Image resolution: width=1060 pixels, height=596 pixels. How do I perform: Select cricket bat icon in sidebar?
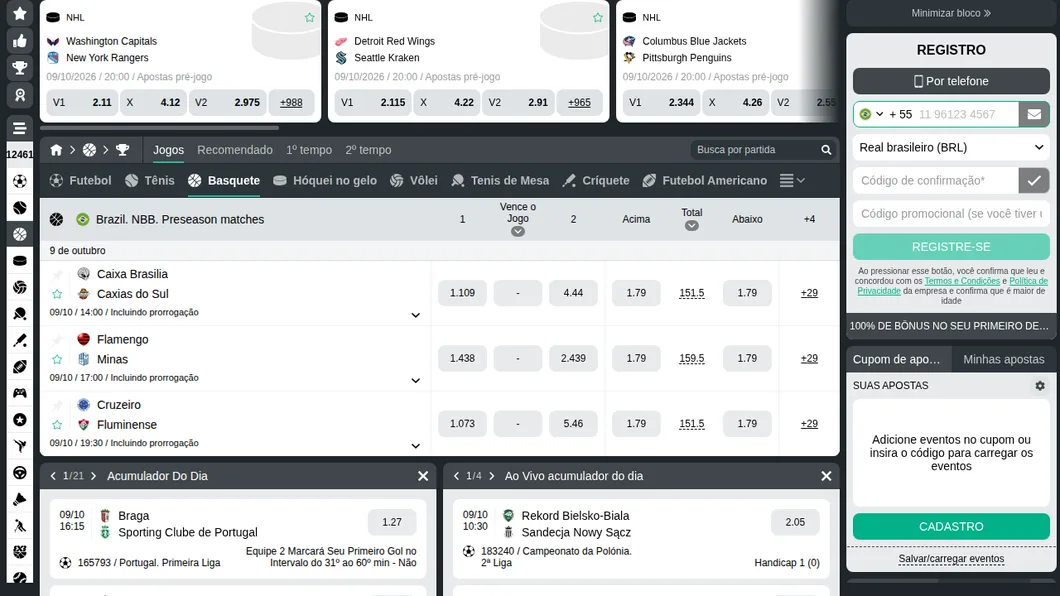[20, 340]
